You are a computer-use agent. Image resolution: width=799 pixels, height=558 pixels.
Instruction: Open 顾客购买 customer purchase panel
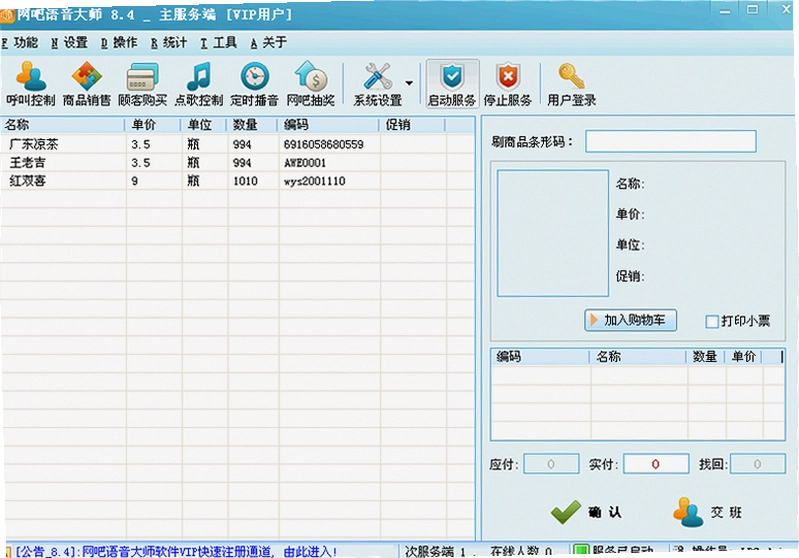point(143,84)
